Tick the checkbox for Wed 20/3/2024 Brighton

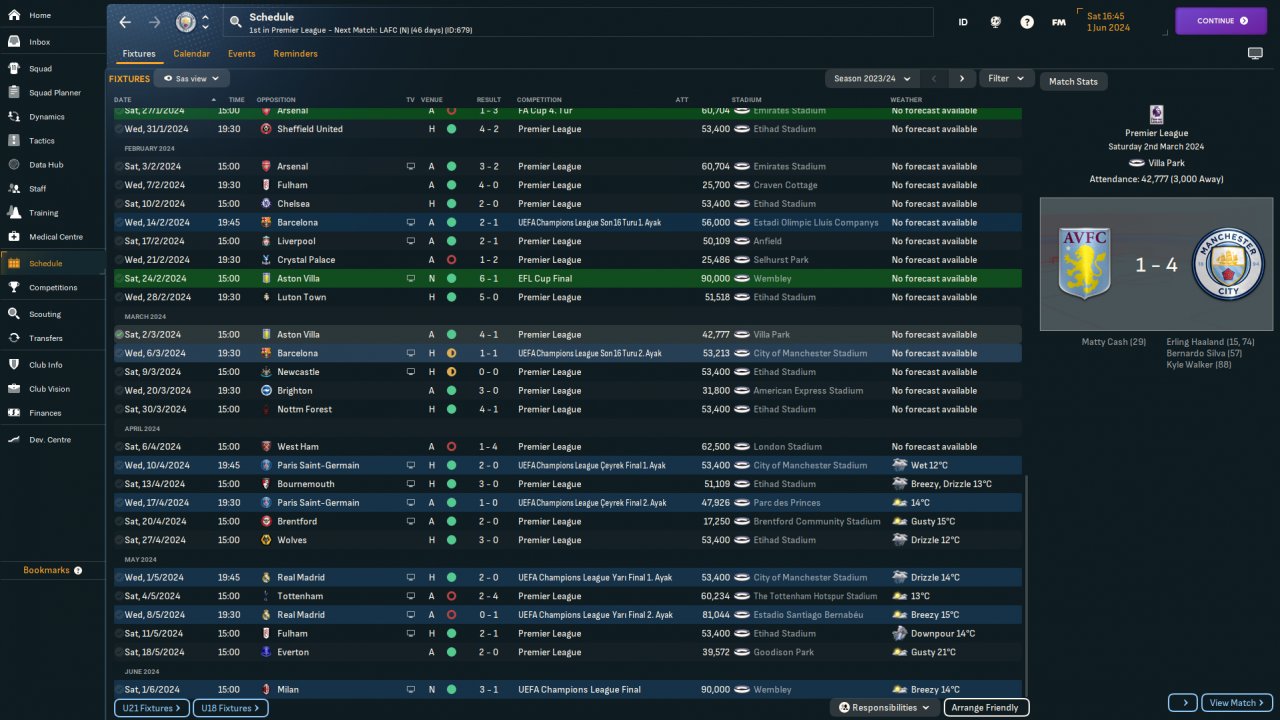[x=119, y=391]
